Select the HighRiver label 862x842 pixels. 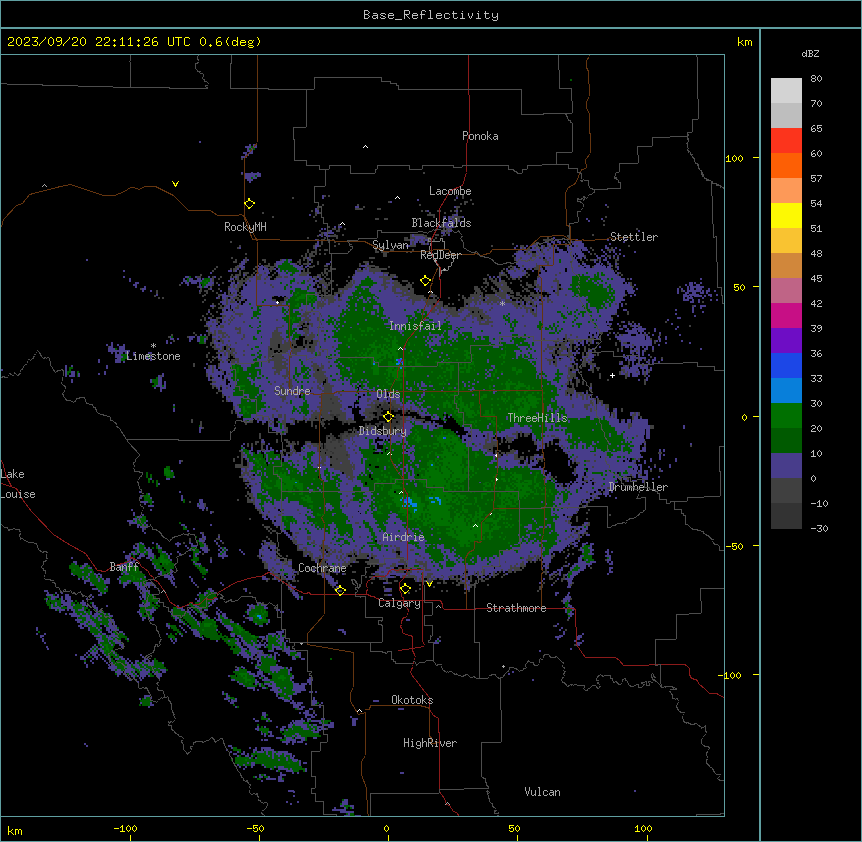[x=430, y=743]
